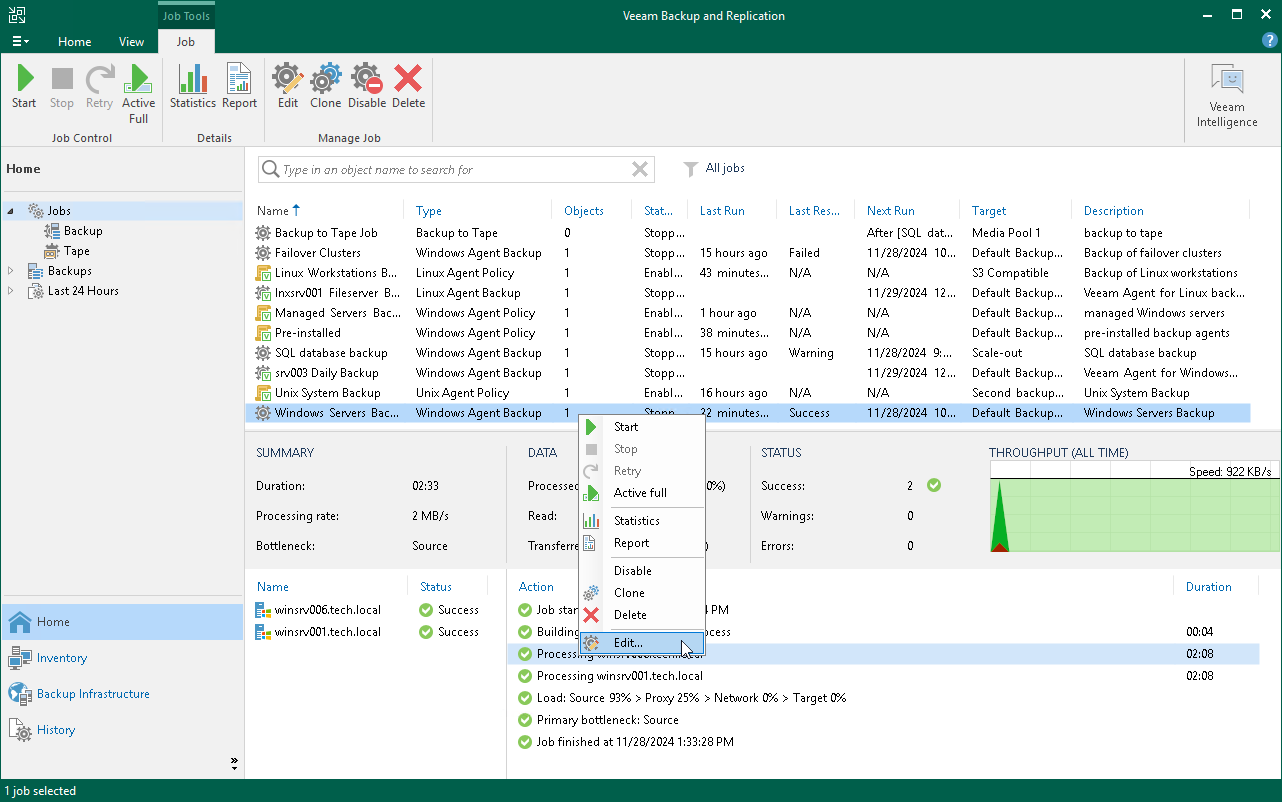Sort jobs by Next Run column
Image resolution: width=1282 pixels, height=802 pixels.
[x=891, y=211]
